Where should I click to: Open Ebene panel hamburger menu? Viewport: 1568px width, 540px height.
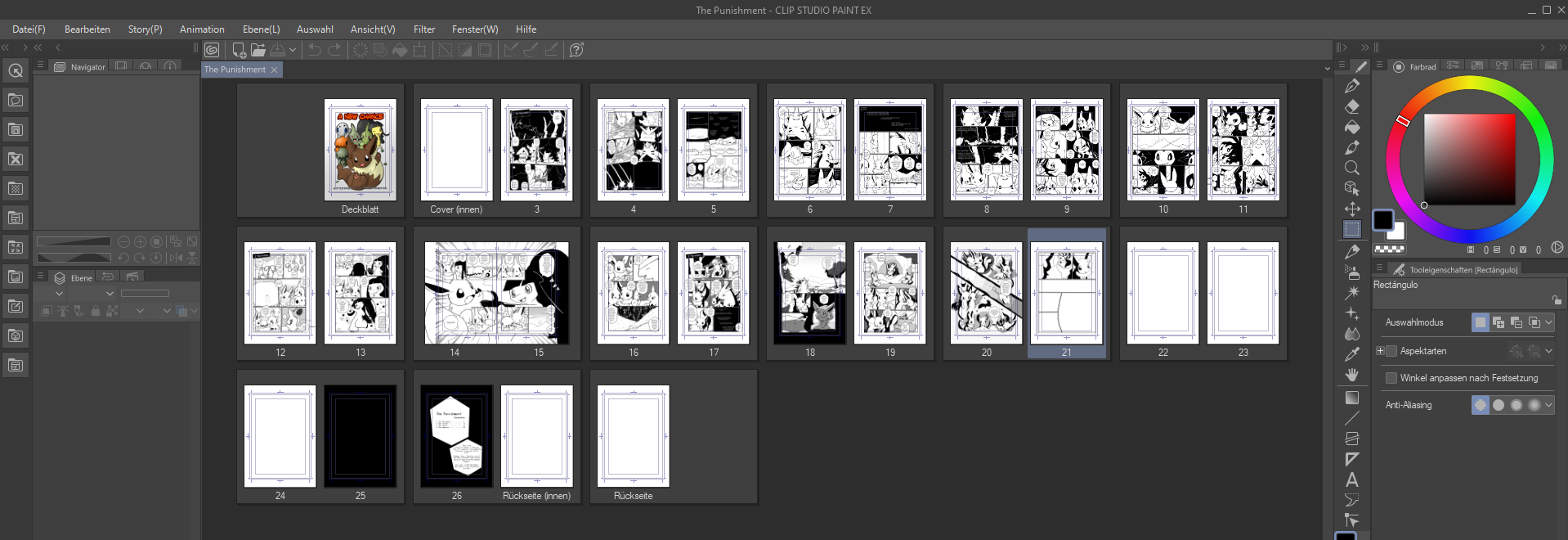point(40,277)
